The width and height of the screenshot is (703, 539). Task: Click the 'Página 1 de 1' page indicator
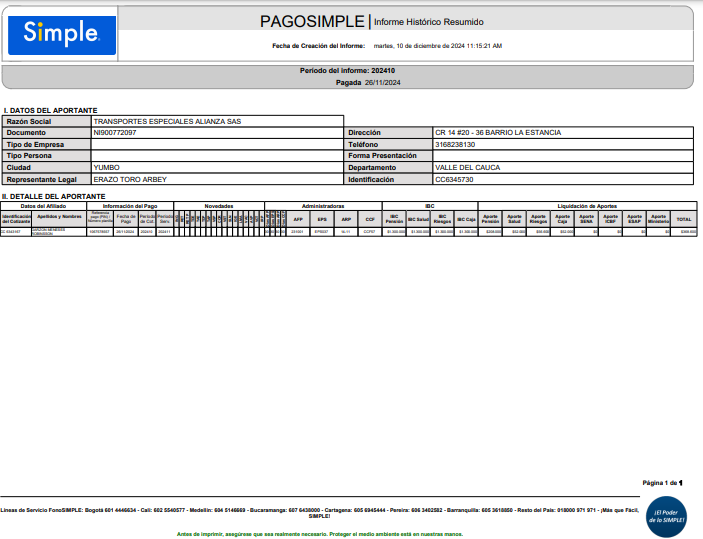[662, 483]
